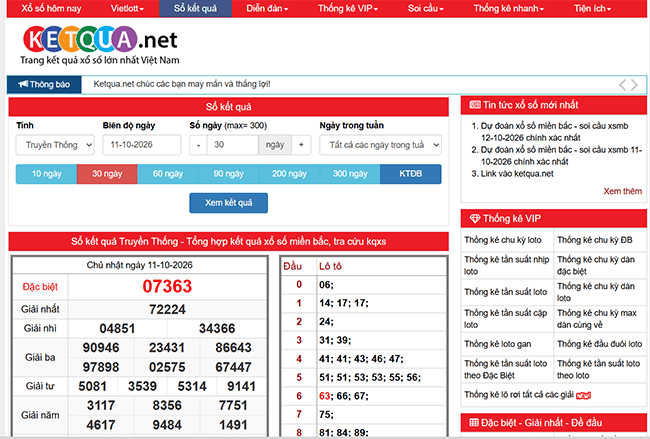
Task: Decrease number of days with minus button
Action: [199, 145]
